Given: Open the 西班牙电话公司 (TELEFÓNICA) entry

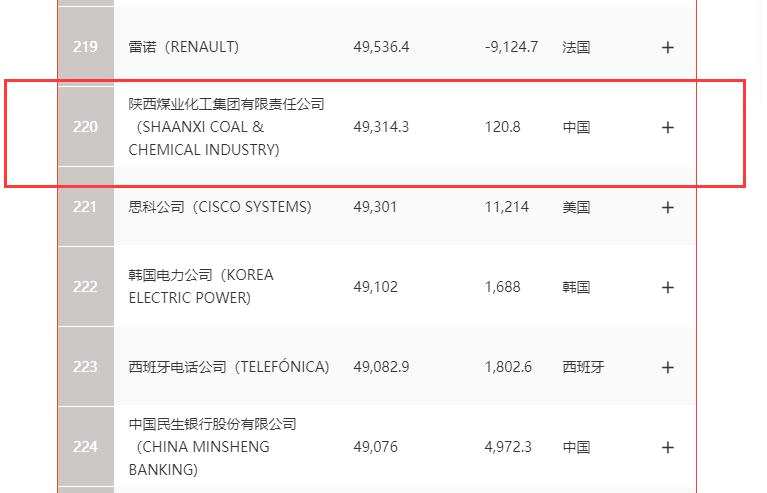Looking at the screenshot, I should pyautogui.click(x=228, y=367).
